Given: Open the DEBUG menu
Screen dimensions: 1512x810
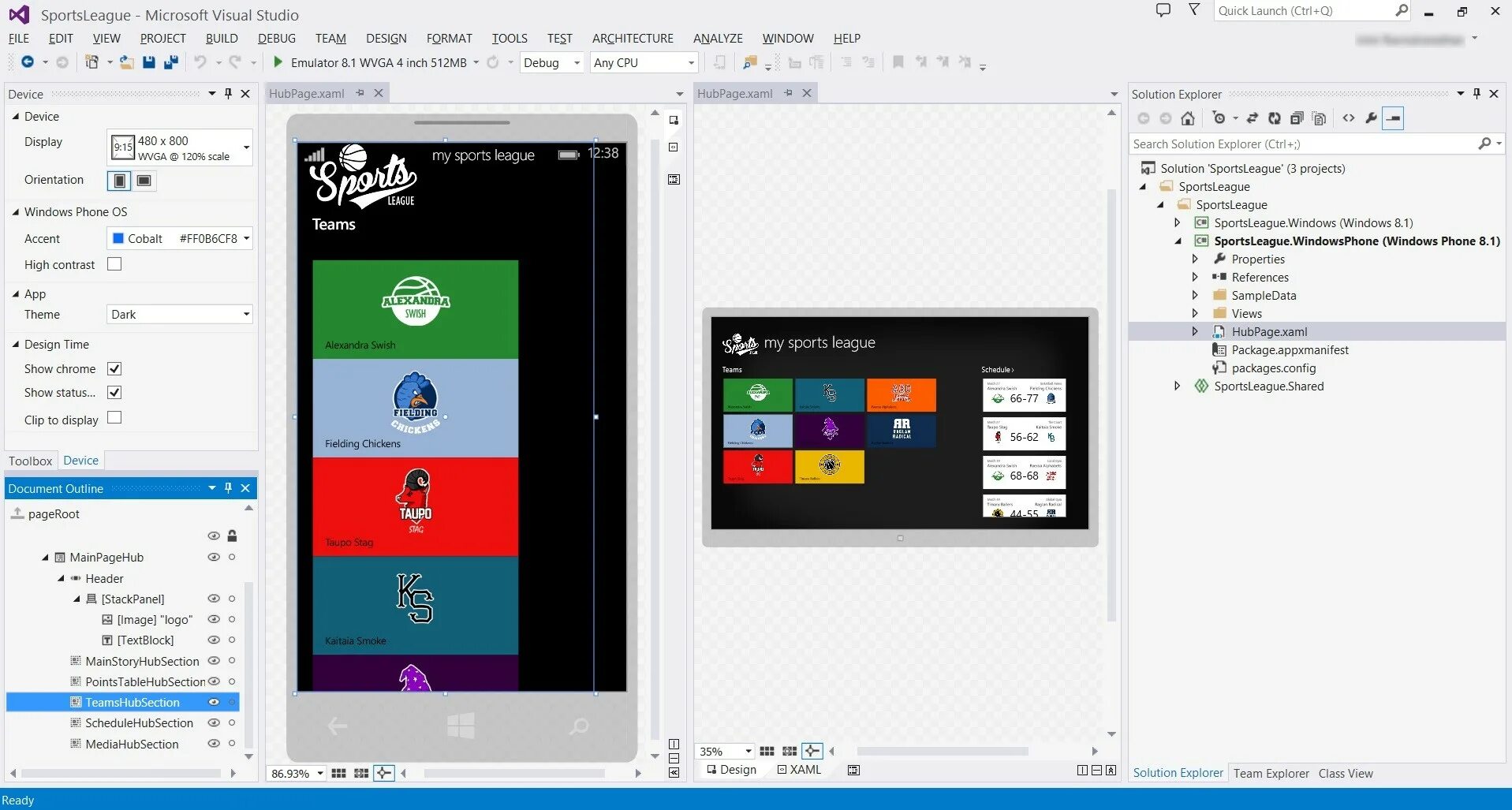Looking at the screenshot, I should [x=276, y=38].
